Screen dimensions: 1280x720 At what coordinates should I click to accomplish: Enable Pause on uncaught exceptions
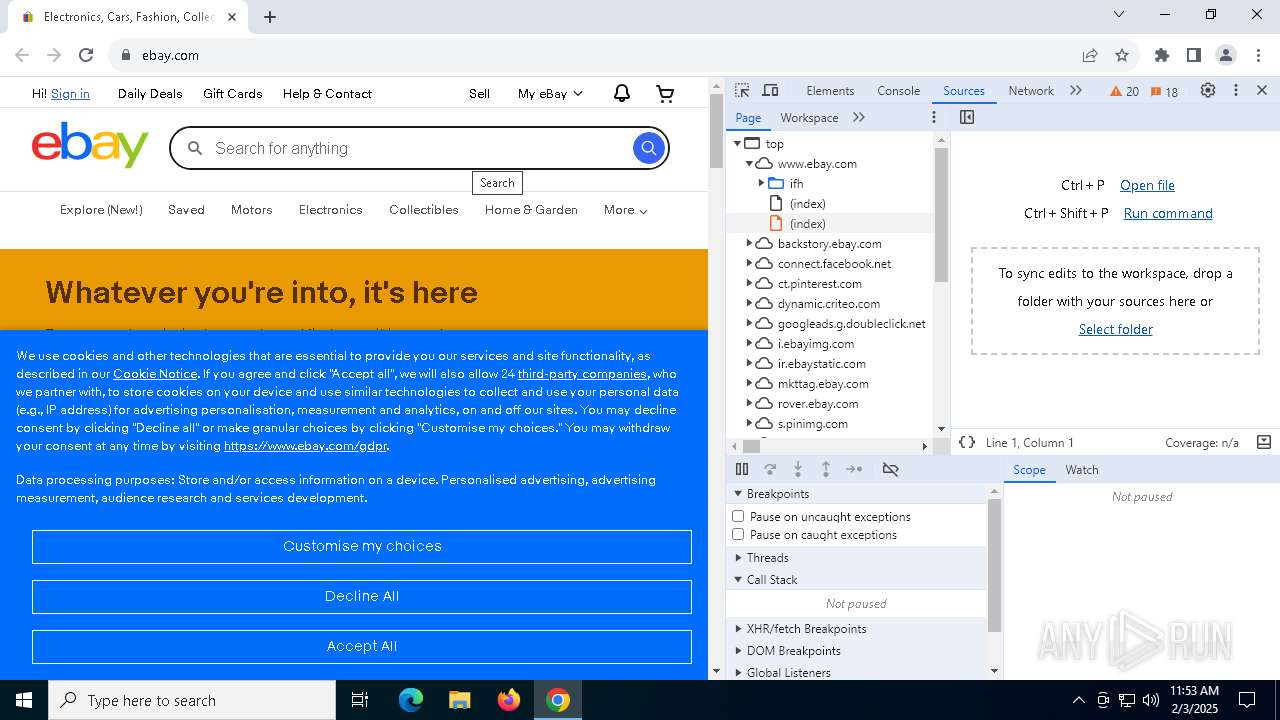coord(738,516)
